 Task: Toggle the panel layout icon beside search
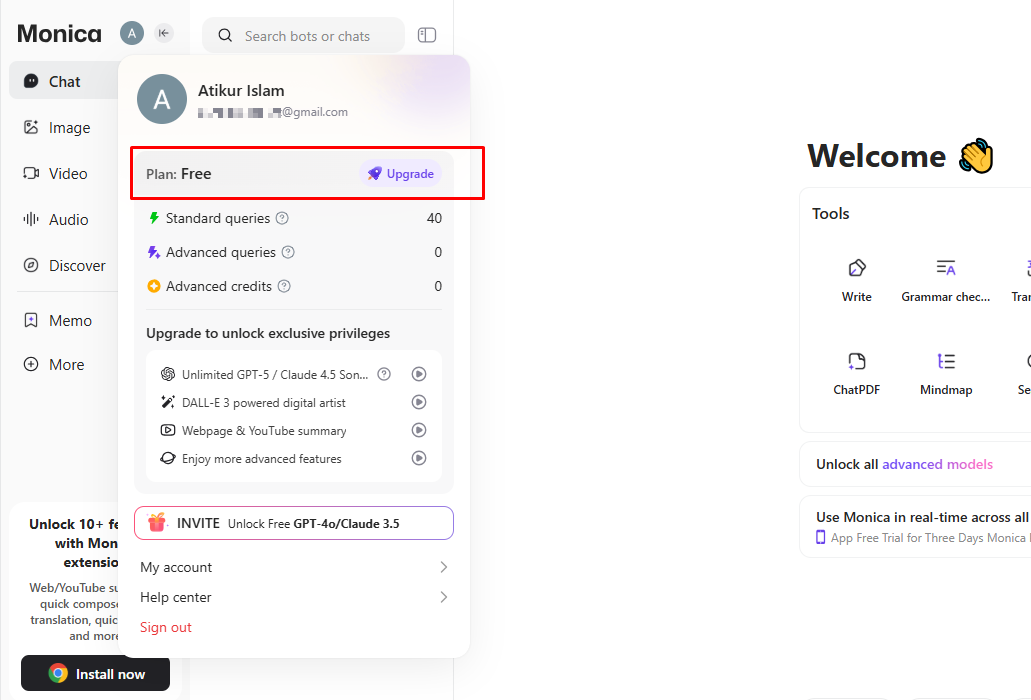tap(427, 35)
